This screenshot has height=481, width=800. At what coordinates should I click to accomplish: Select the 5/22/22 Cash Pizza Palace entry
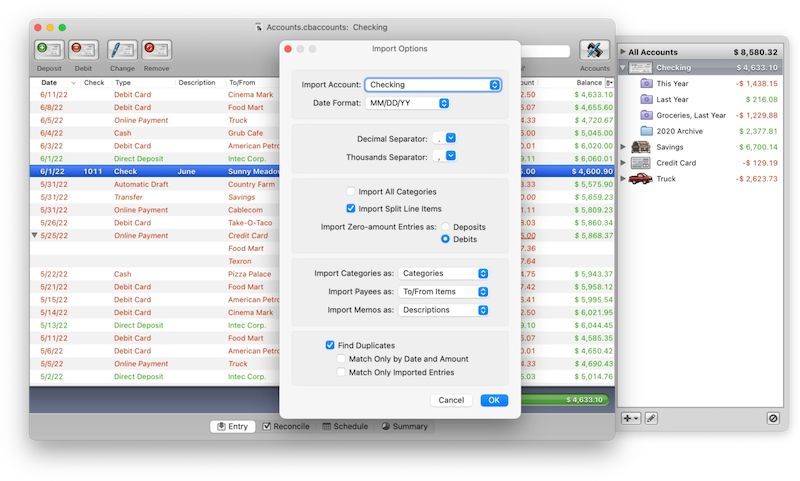click(155, 274)
